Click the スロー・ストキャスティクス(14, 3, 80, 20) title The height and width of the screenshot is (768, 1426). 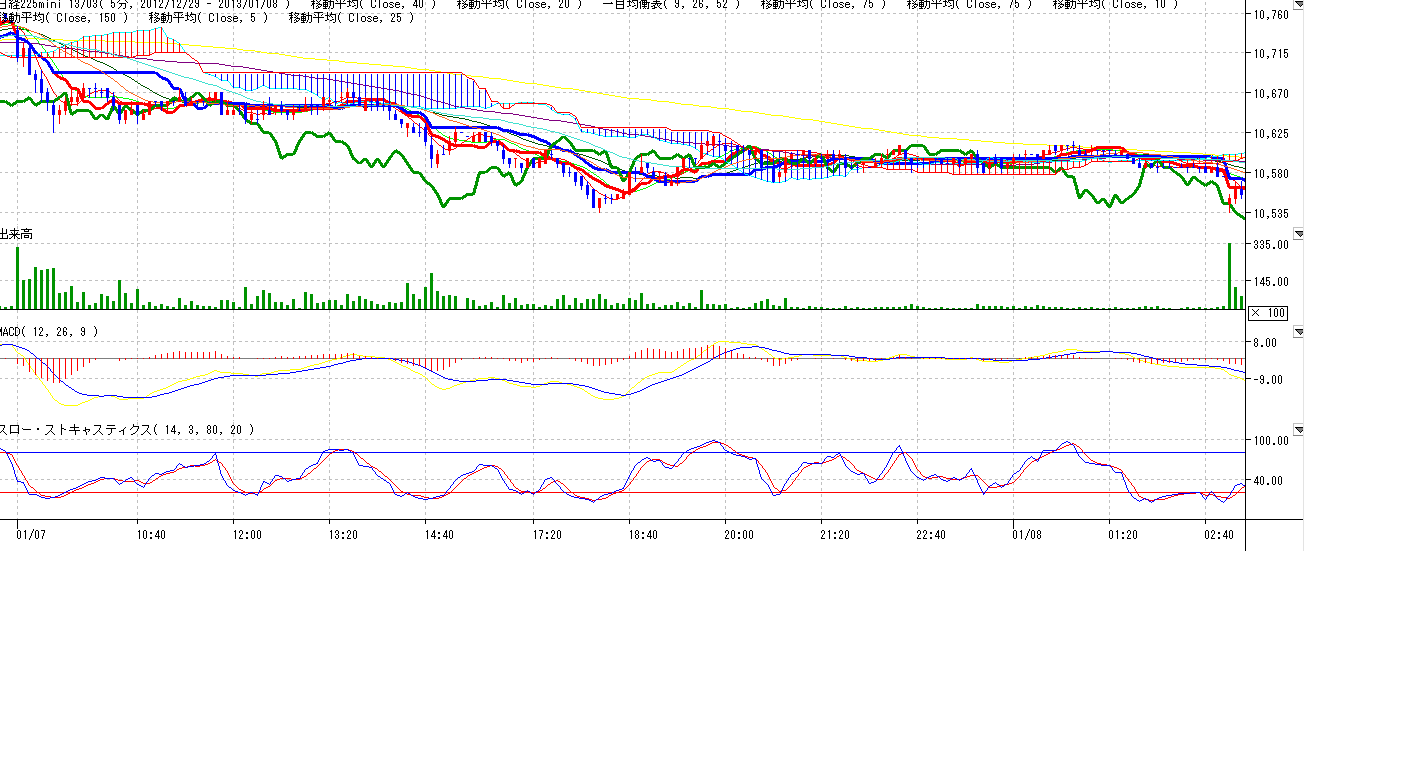click(126, 430)
